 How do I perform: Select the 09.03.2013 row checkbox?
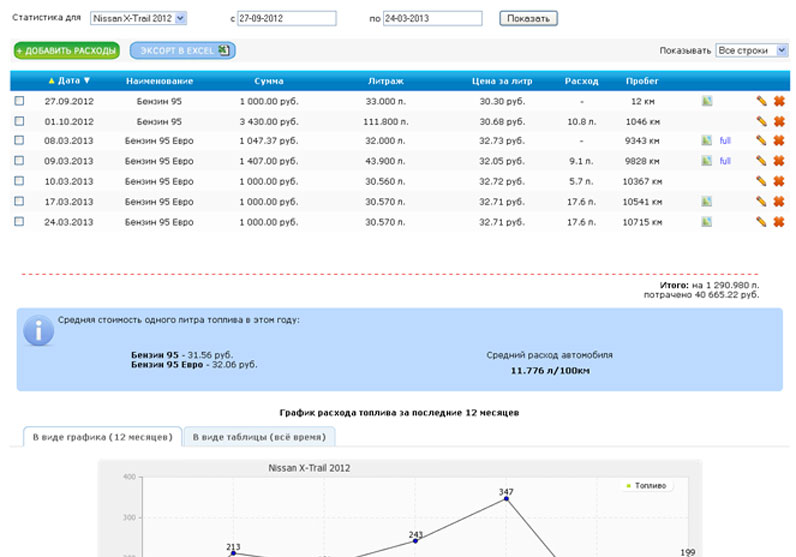click(x=19, y=161)
